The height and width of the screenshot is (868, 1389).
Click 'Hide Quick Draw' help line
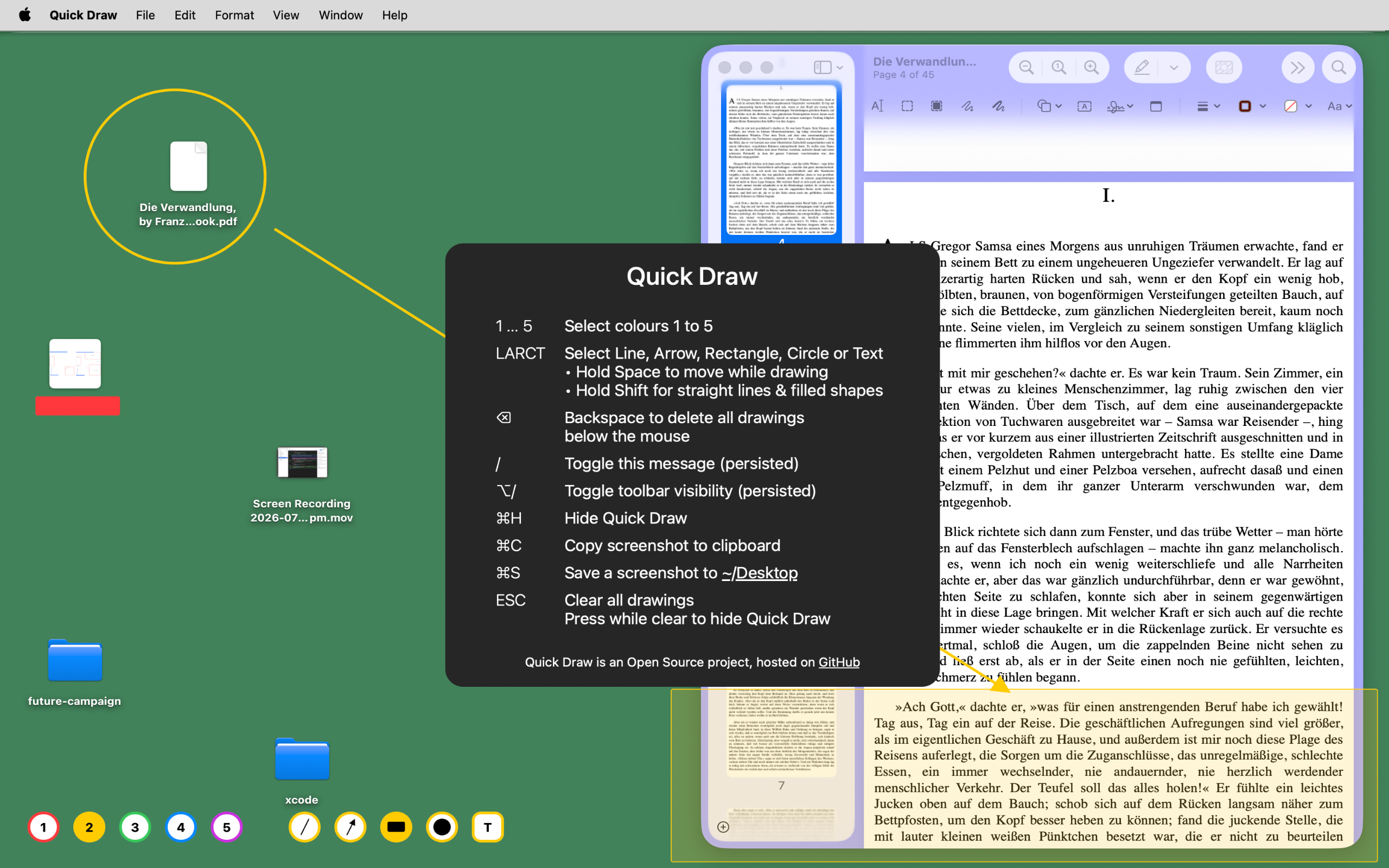[626, 519]
